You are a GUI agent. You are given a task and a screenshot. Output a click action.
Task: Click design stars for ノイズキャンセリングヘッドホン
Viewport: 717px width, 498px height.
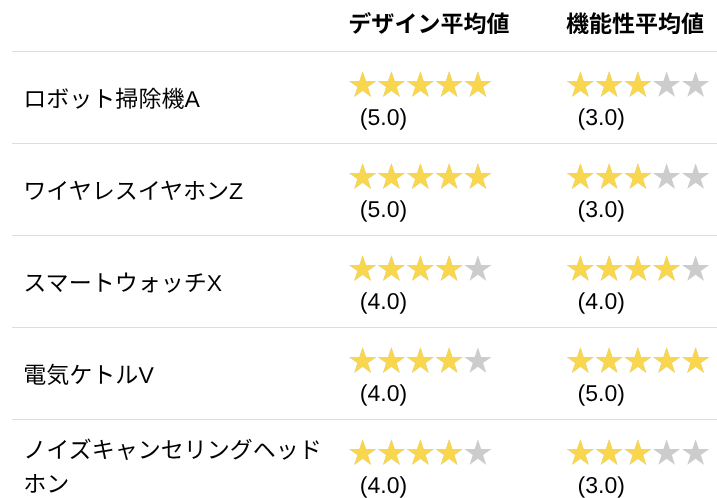pyautogui.click(x=420, y=453)
